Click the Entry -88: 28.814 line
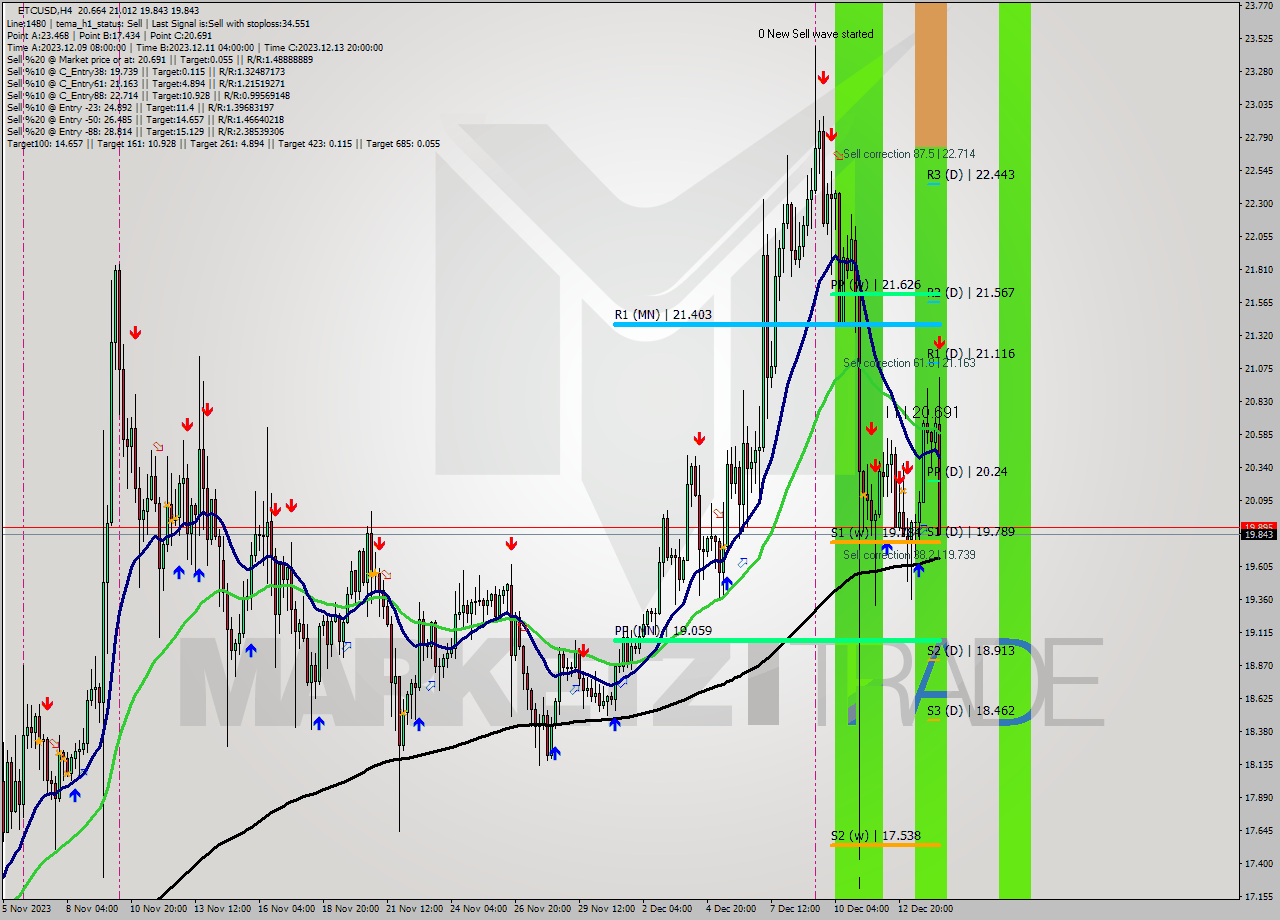Screen dimensions: 1280x920 [146, 131]
